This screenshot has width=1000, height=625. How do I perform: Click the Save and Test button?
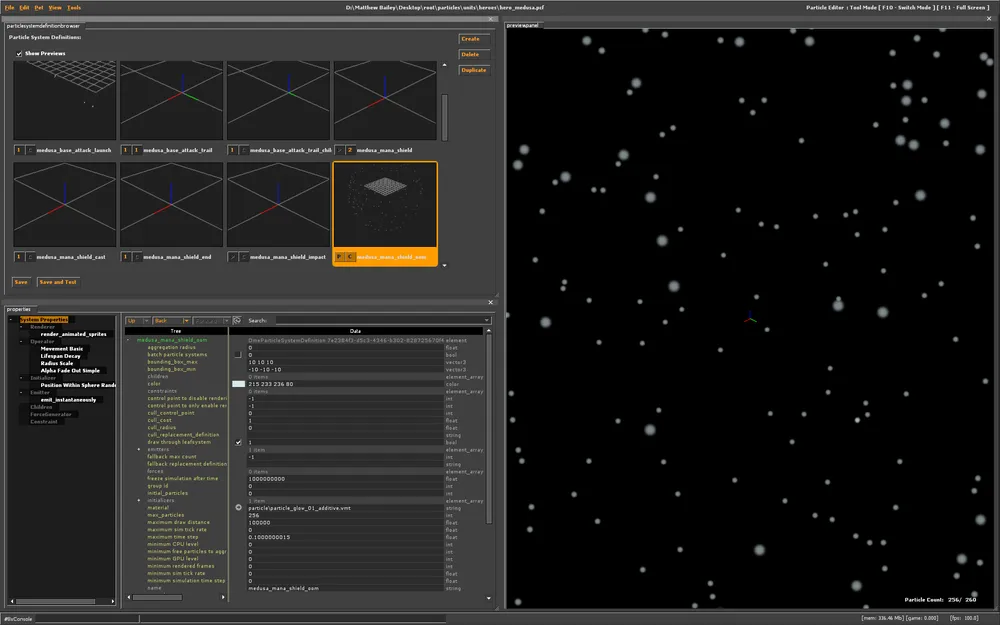pos(58,282)
